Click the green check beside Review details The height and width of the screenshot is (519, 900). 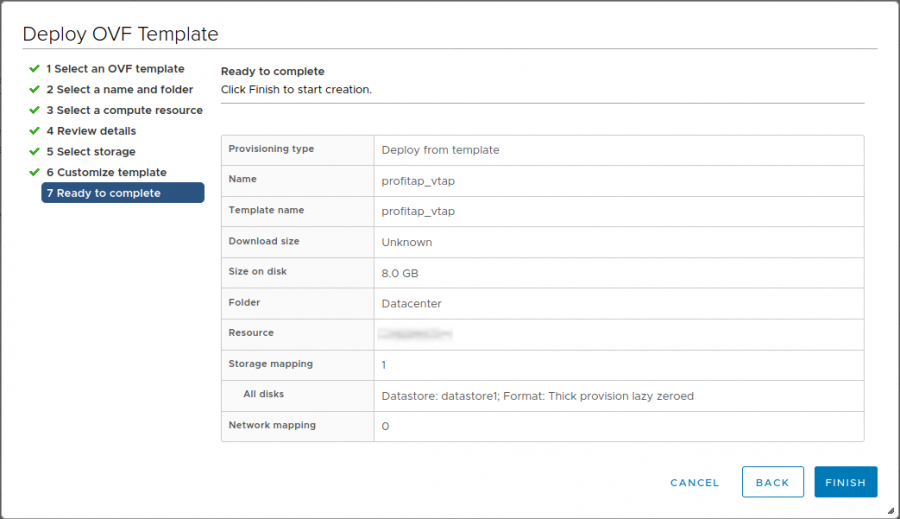(x=34, y=131)
